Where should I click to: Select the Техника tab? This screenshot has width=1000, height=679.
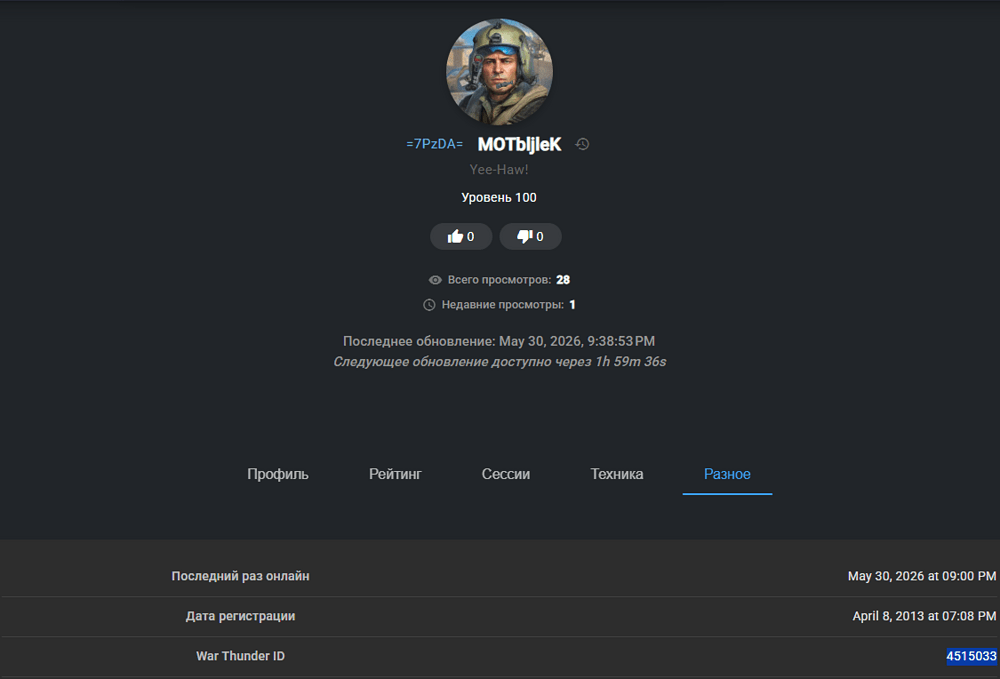point(617,474)
